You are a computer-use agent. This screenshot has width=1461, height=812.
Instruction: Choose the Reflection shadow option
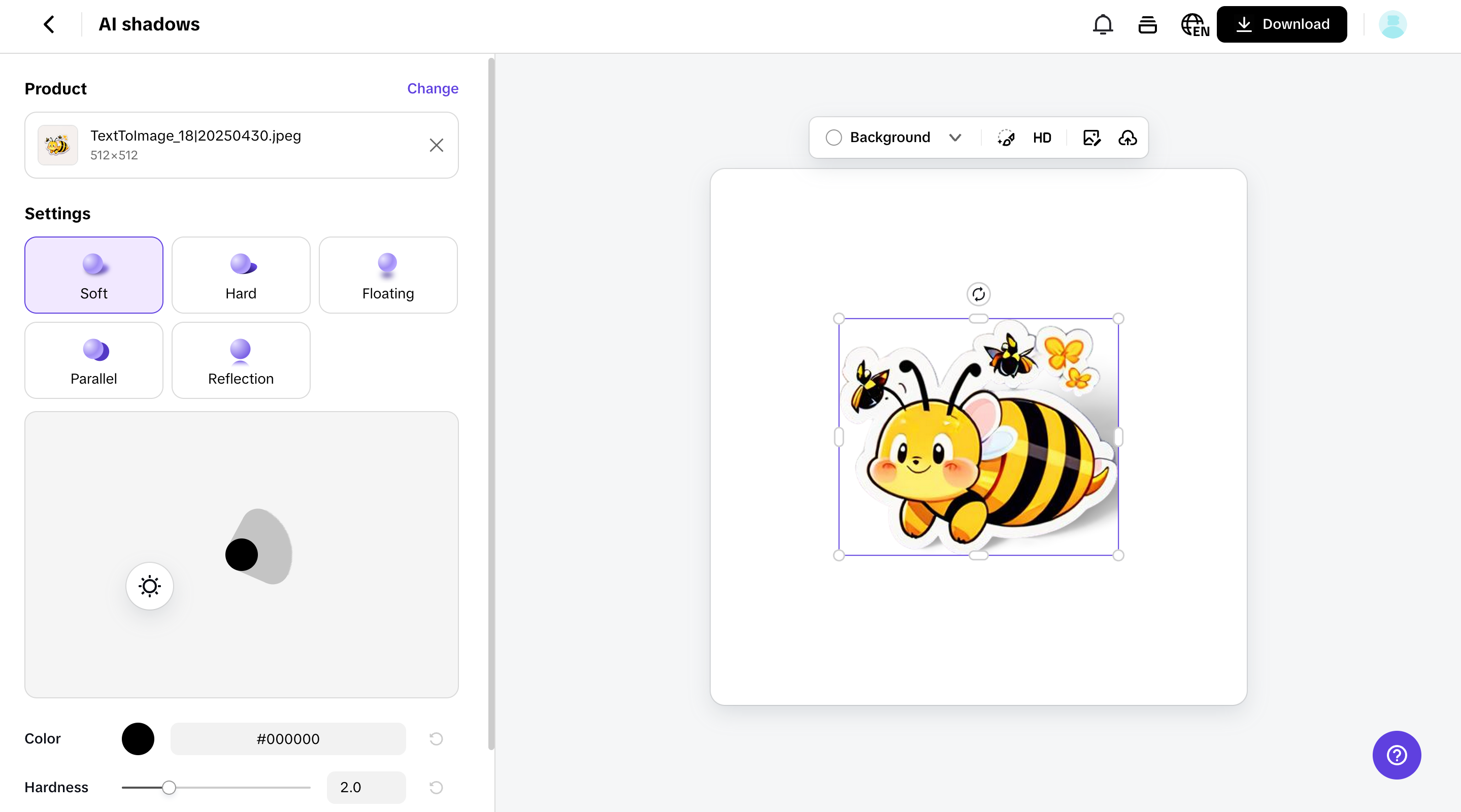tap(241, 360)
